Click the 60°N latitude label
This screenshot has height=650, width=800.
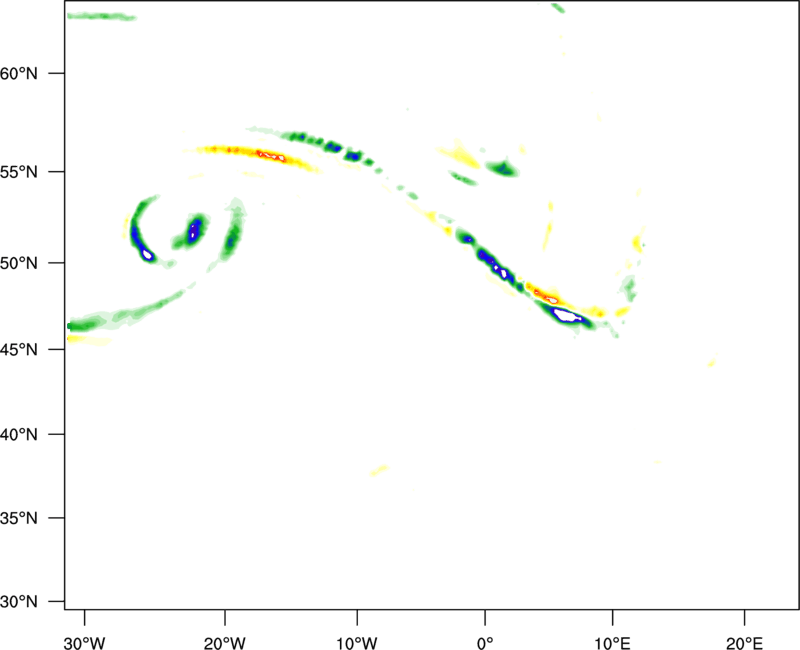[x=19, y=73]
